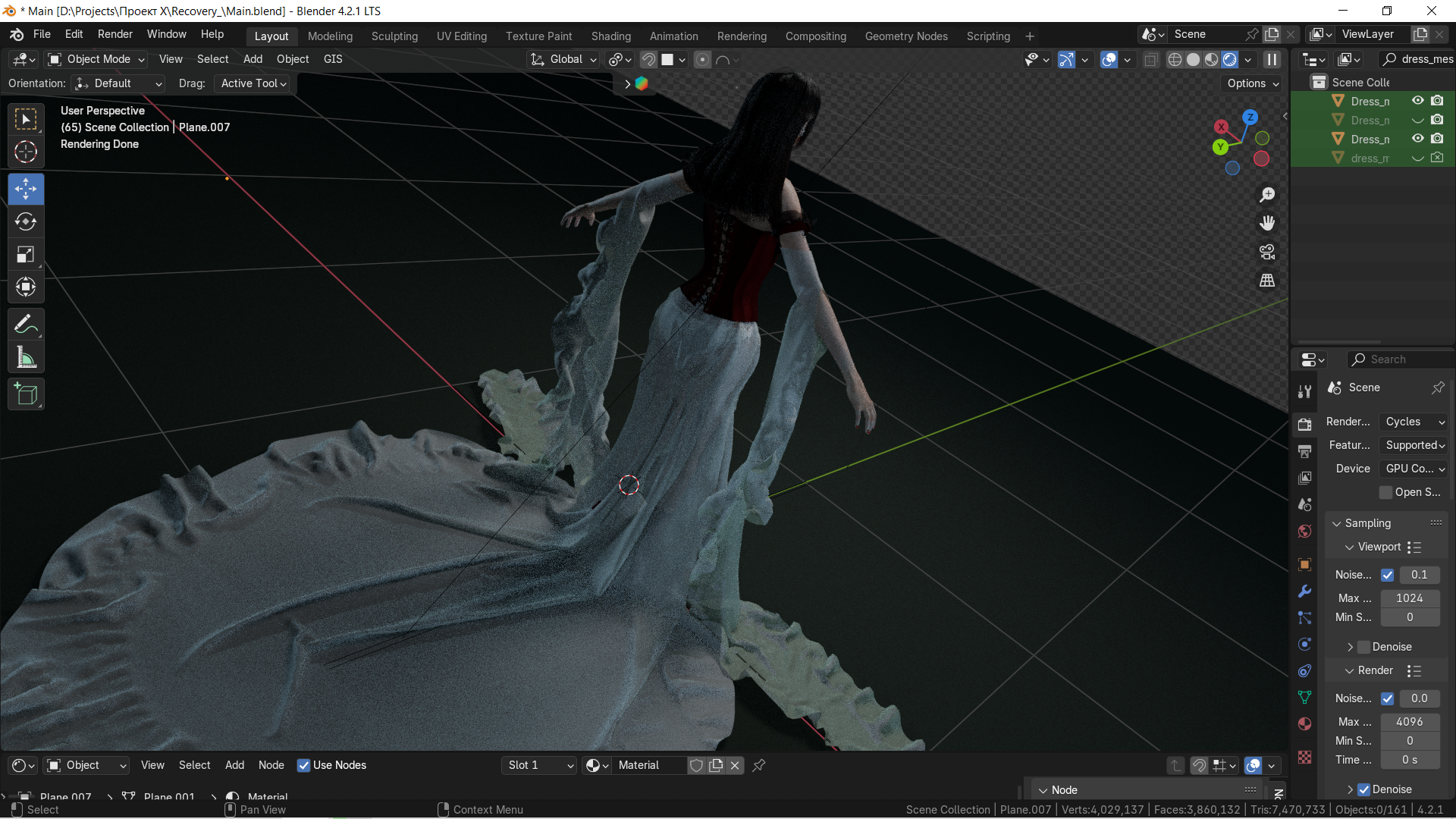Image resolution: width=1456 pixels, height=819 pixels.
Task: Open the Object Mode dropdown
Action: tap(96, 59)
